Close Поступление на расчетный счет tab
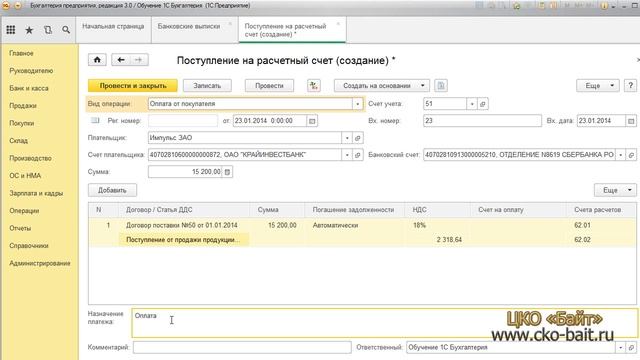Image resolution: width=640 pixels, height=360 pixels. point(338,24)
